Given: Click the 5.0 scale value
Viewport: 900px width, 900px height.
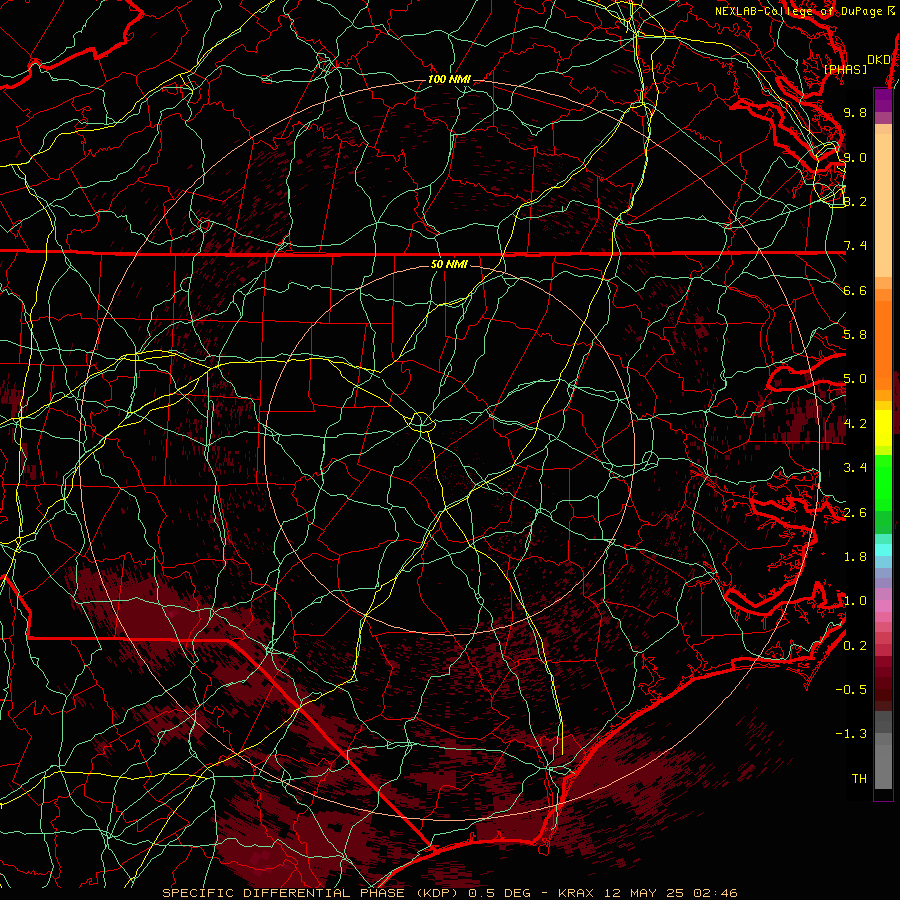Looking at the screenshot, I should pos(855,379).
